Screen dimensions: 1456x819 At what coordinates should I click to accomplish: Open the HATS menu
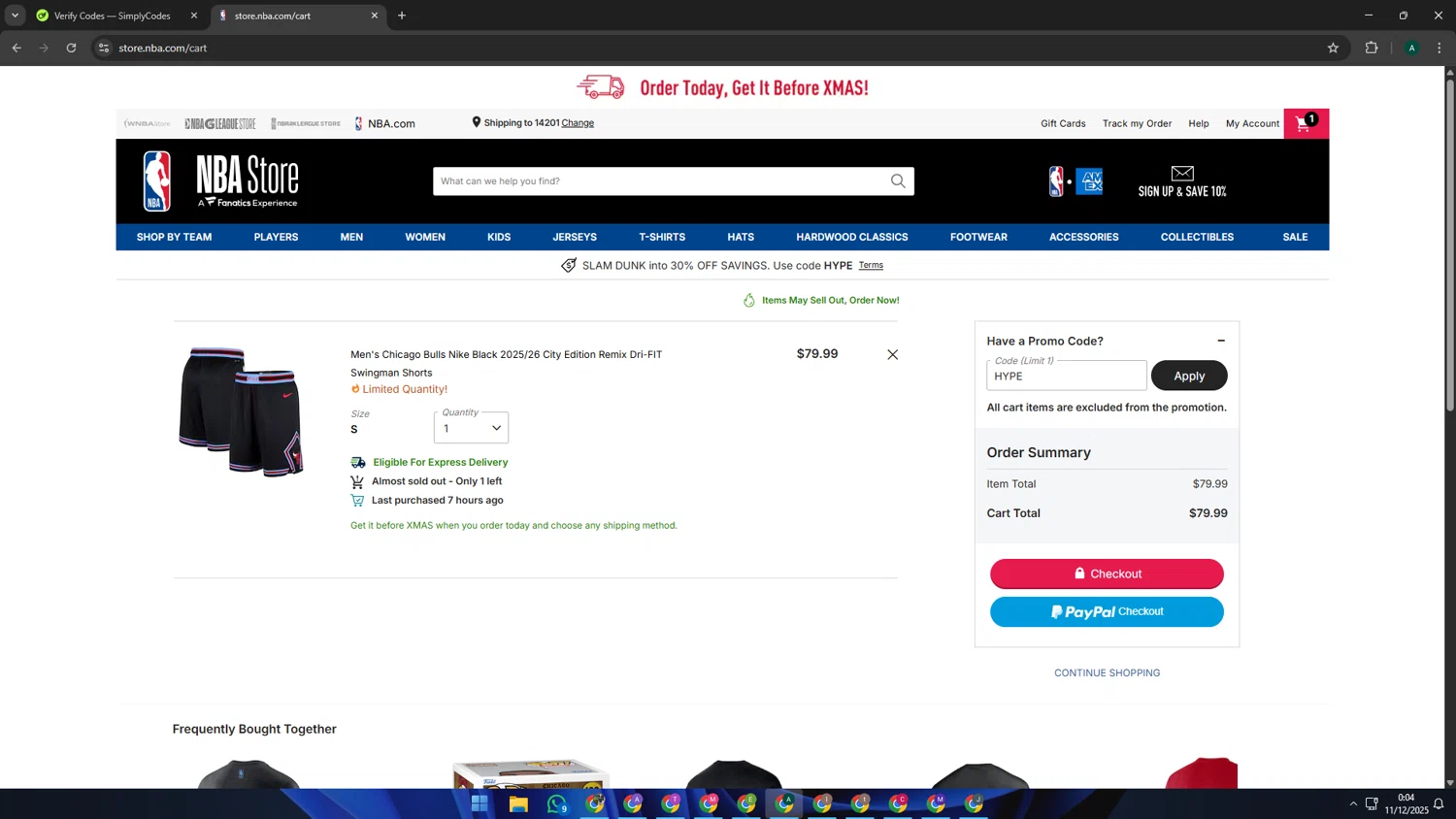coord(741,237)
